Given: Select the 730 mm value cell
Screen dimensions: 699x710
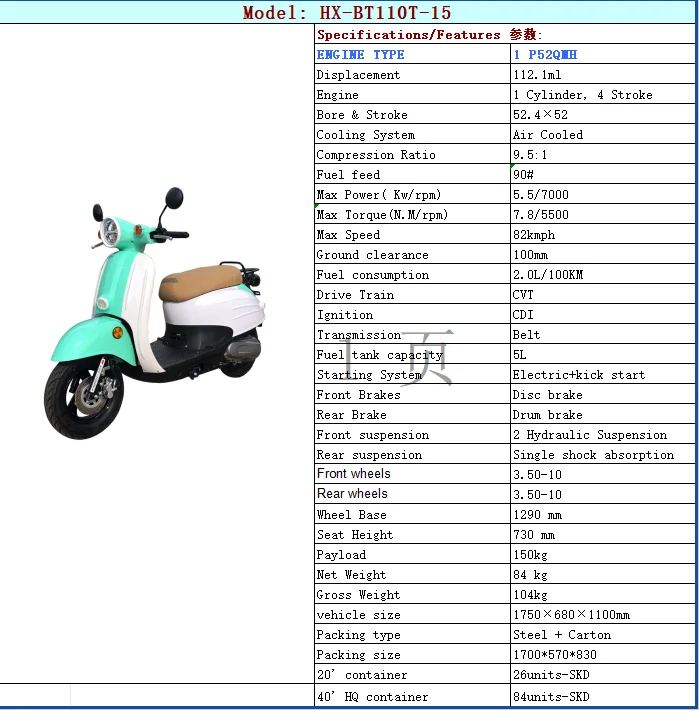Looking at the screenshot, I should click(603, 535).
